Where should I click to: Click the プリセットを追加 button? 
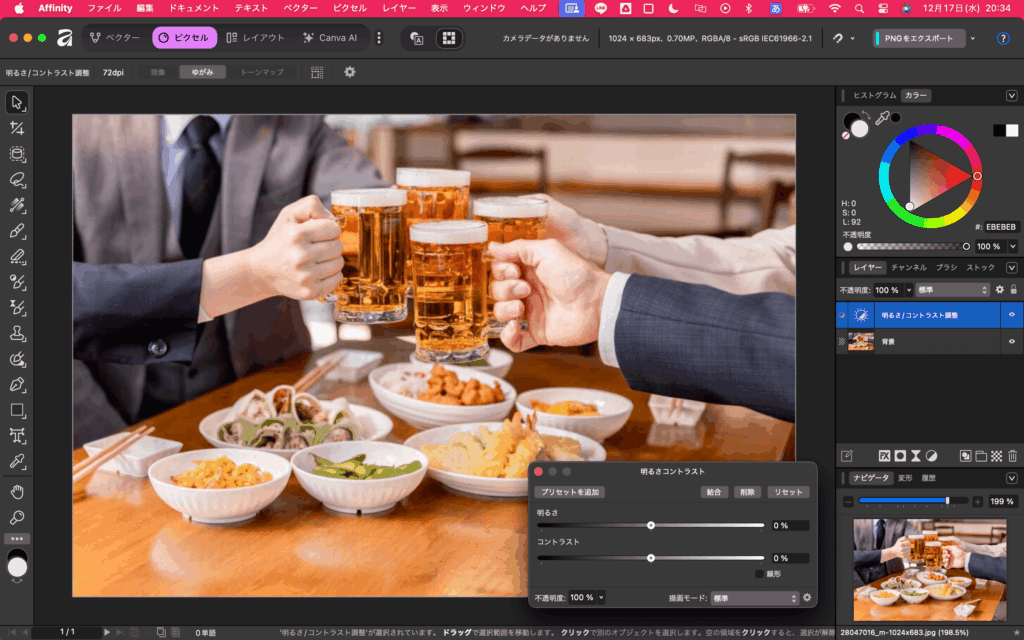570,492
